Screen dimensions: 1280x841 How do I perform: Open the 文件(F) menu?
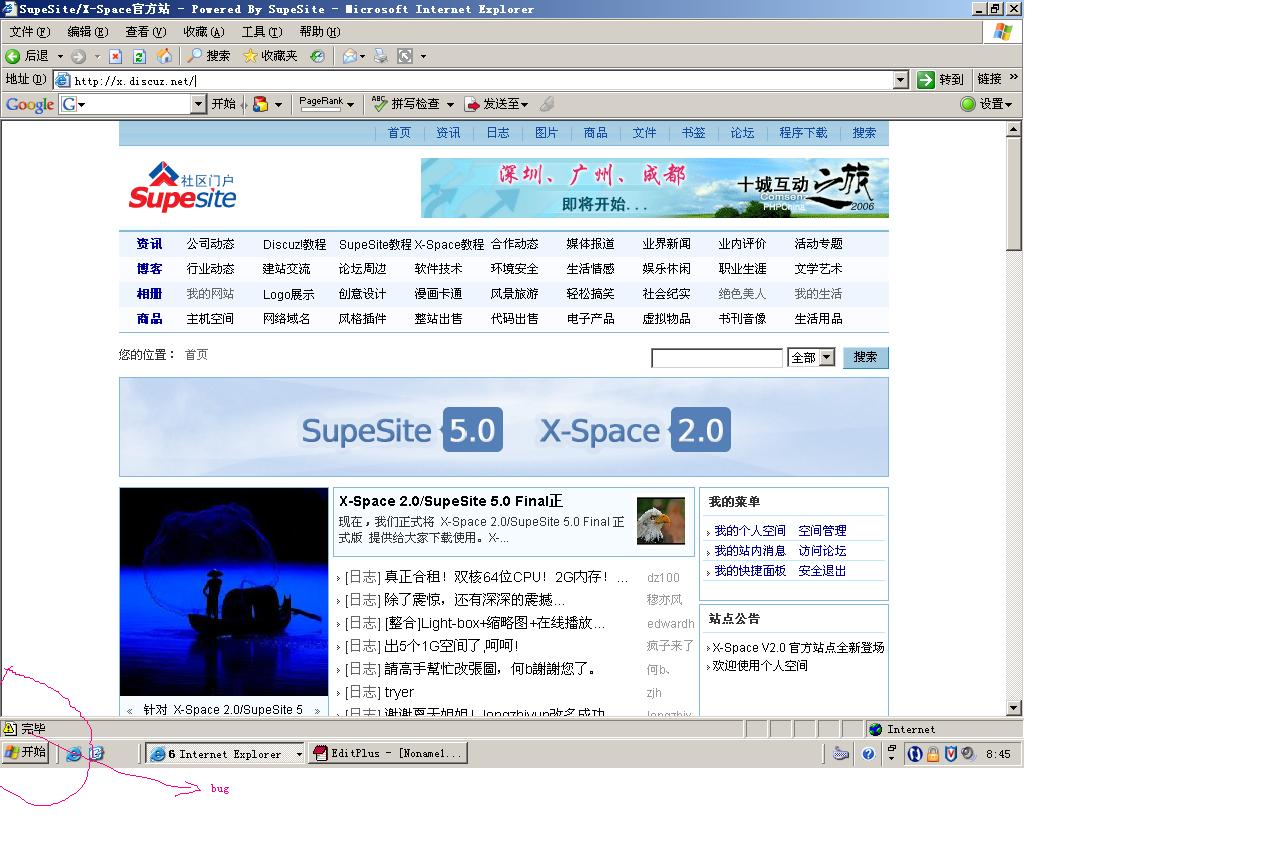click(x=29, y=32)
